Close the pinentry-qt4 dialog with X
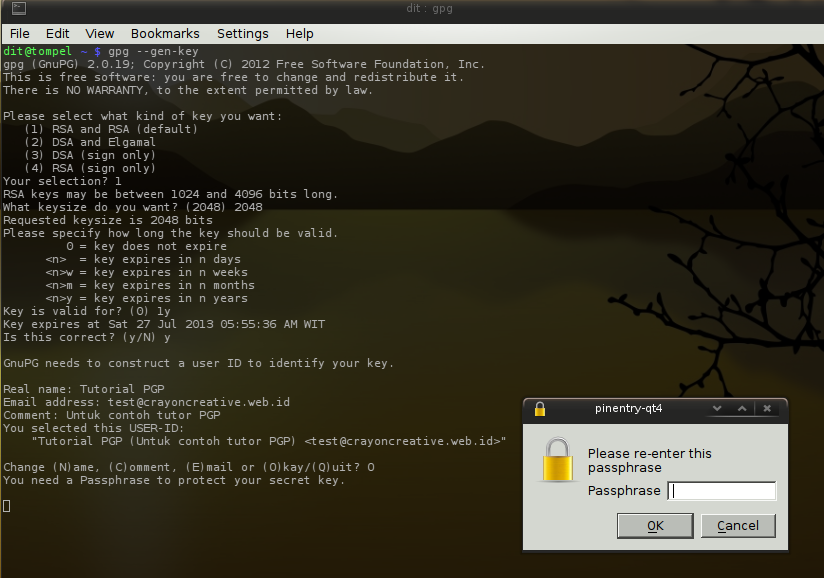 click(767, 408)
